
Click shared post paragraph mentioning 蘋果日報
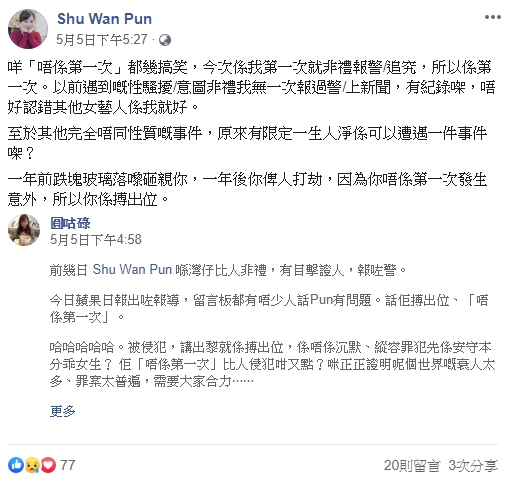tap(269, 309)
